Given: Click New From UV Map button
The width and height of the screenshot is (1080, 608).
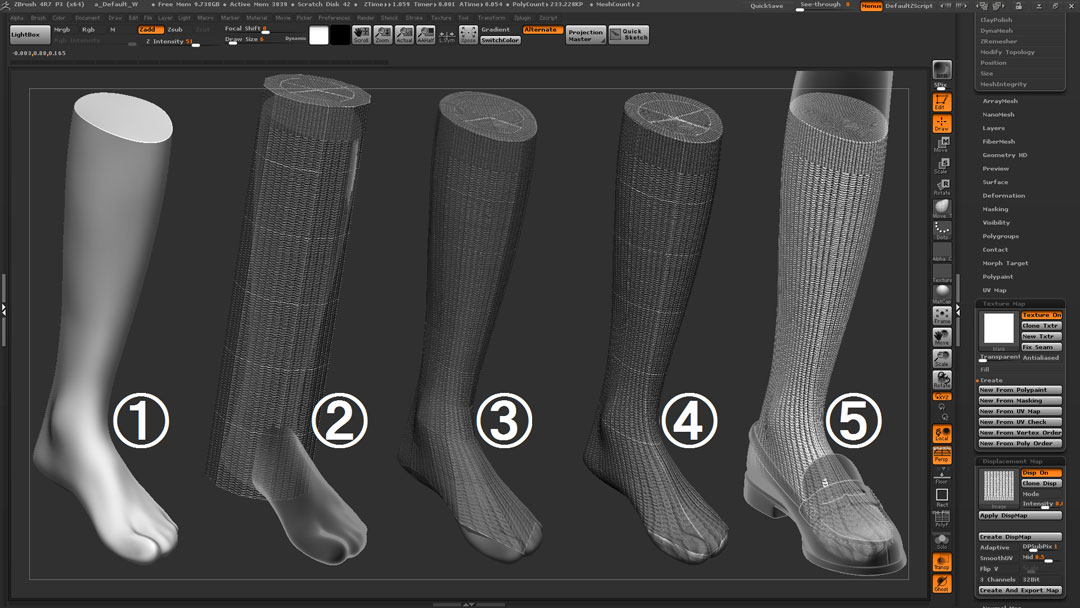Looking at the screenshot, I should pyautogui.click(x=1020, y=411).
